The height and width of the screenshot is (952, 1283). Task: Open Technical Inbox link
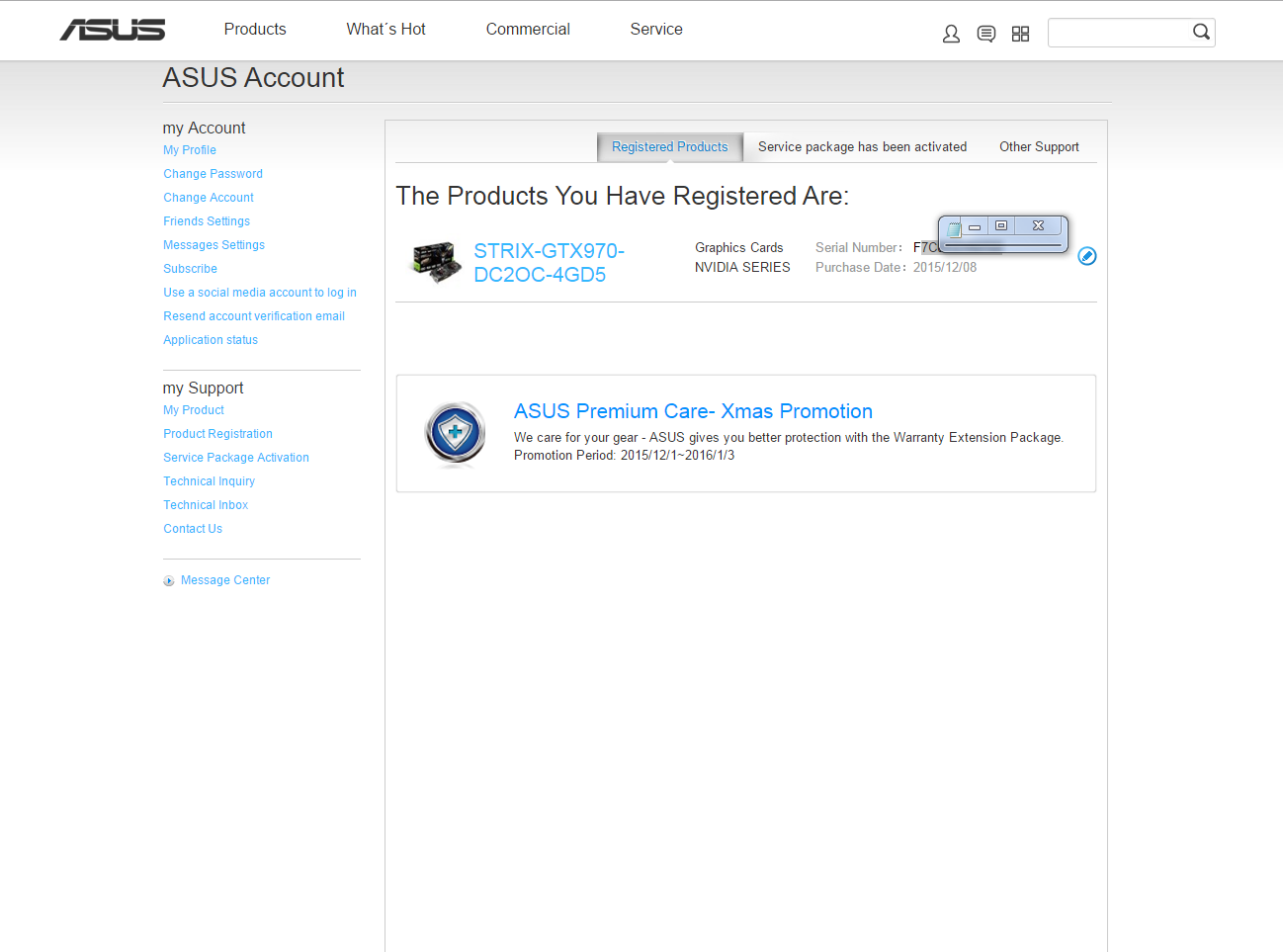(x=206, y=505)
